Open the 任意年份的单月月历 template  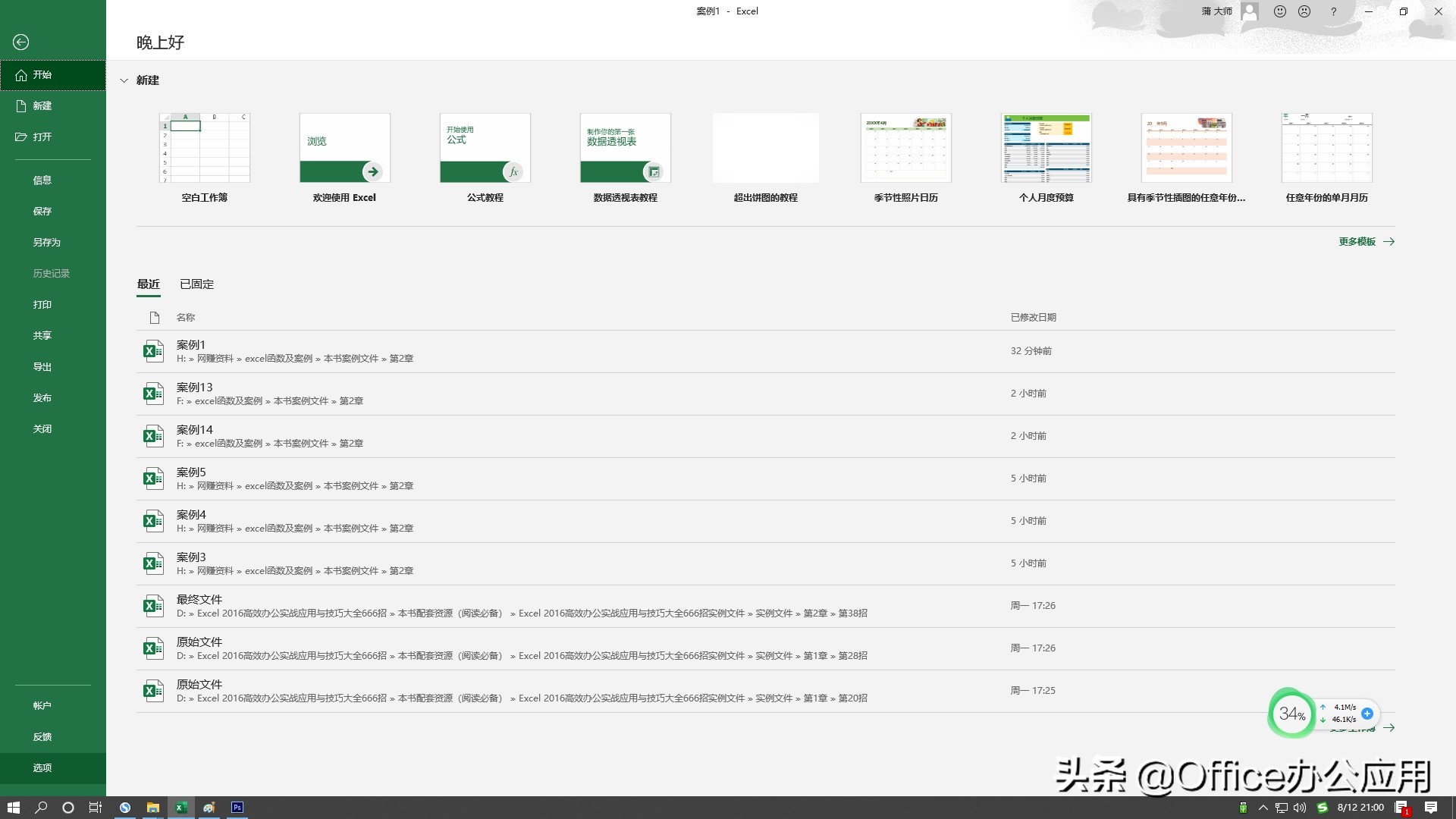coord(1327,148)
